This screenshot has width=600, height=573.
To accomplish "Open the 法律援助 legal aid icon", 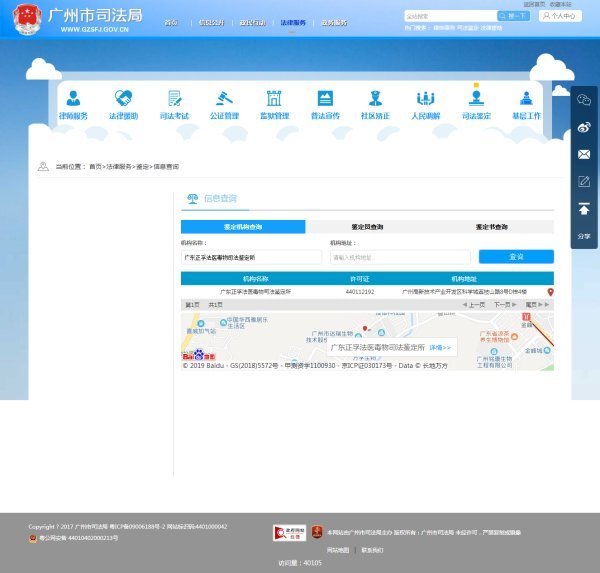I will point(123,99).
